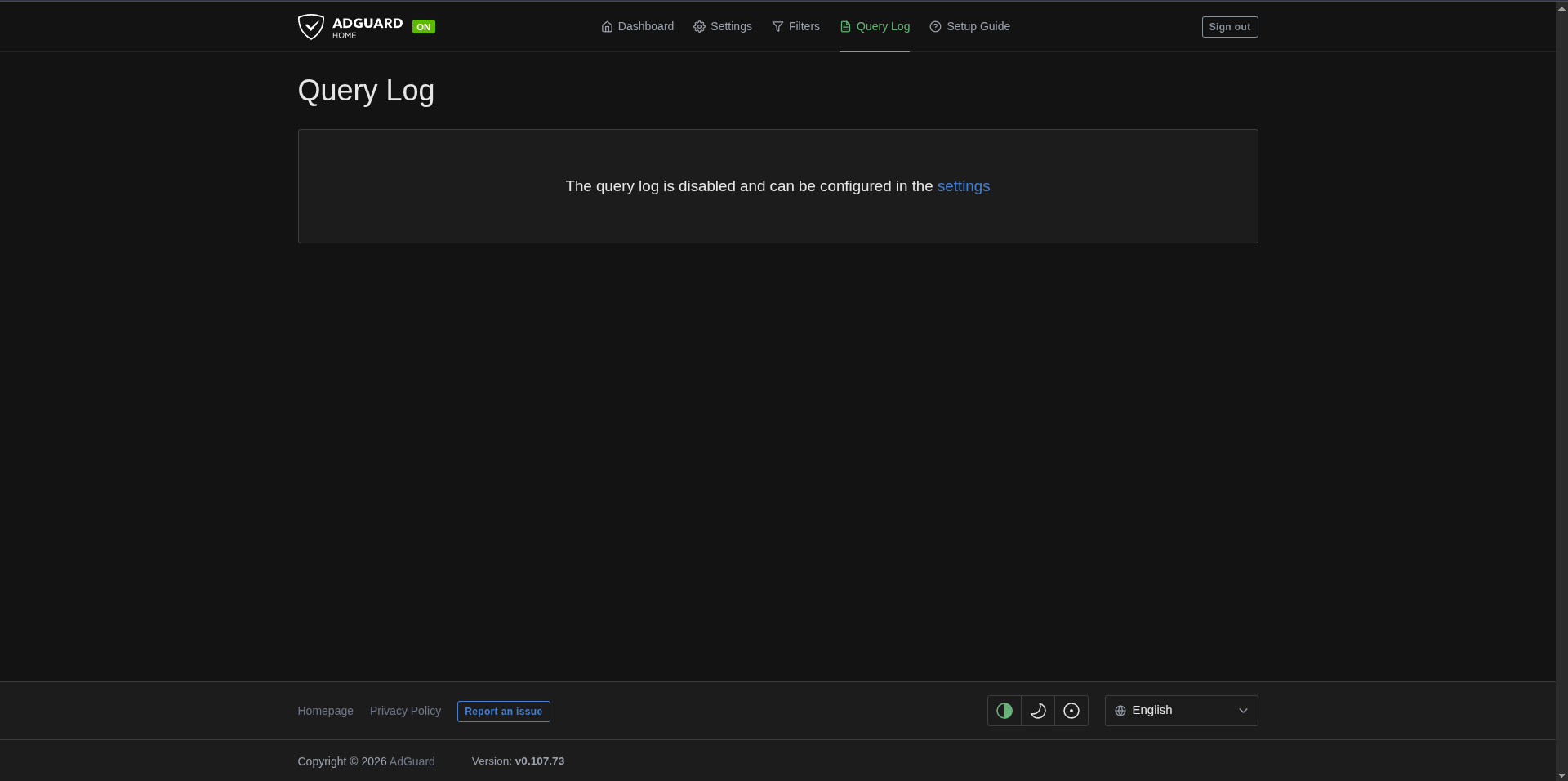Click the green ON status badge
Image resolution: width=1568 pixels, height=781 pixels.
pos(424,27)
